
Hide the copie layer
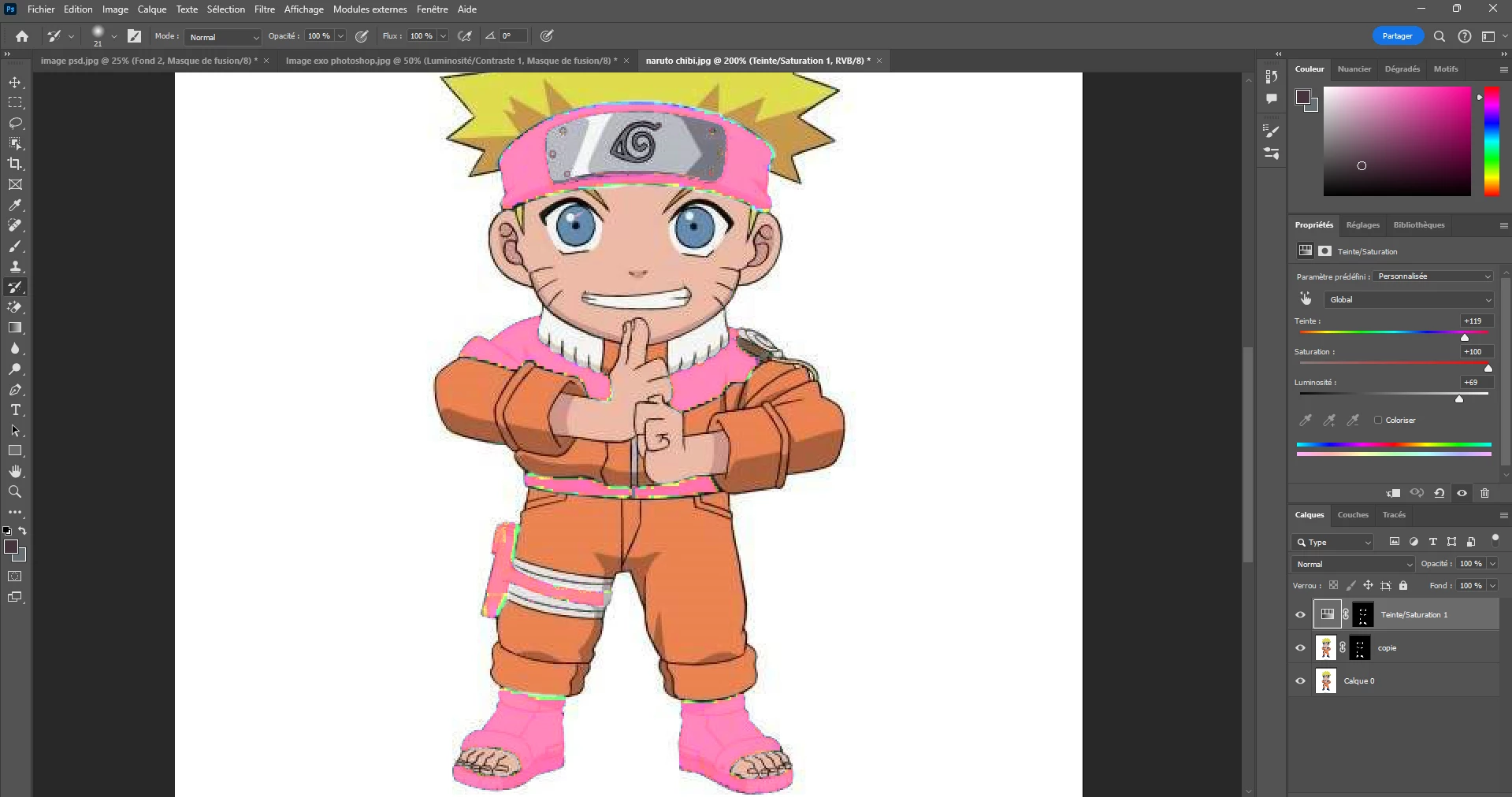(1301, 648)
